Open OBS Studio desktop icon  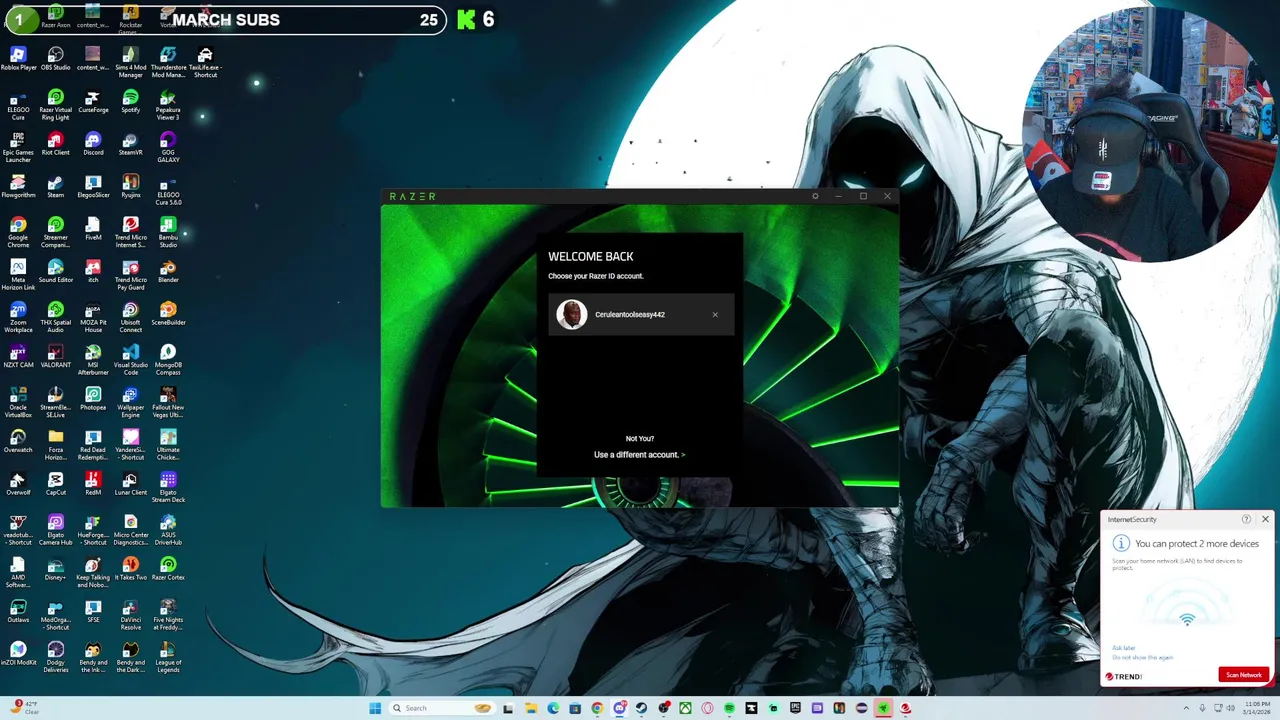[x=55, y=59]
